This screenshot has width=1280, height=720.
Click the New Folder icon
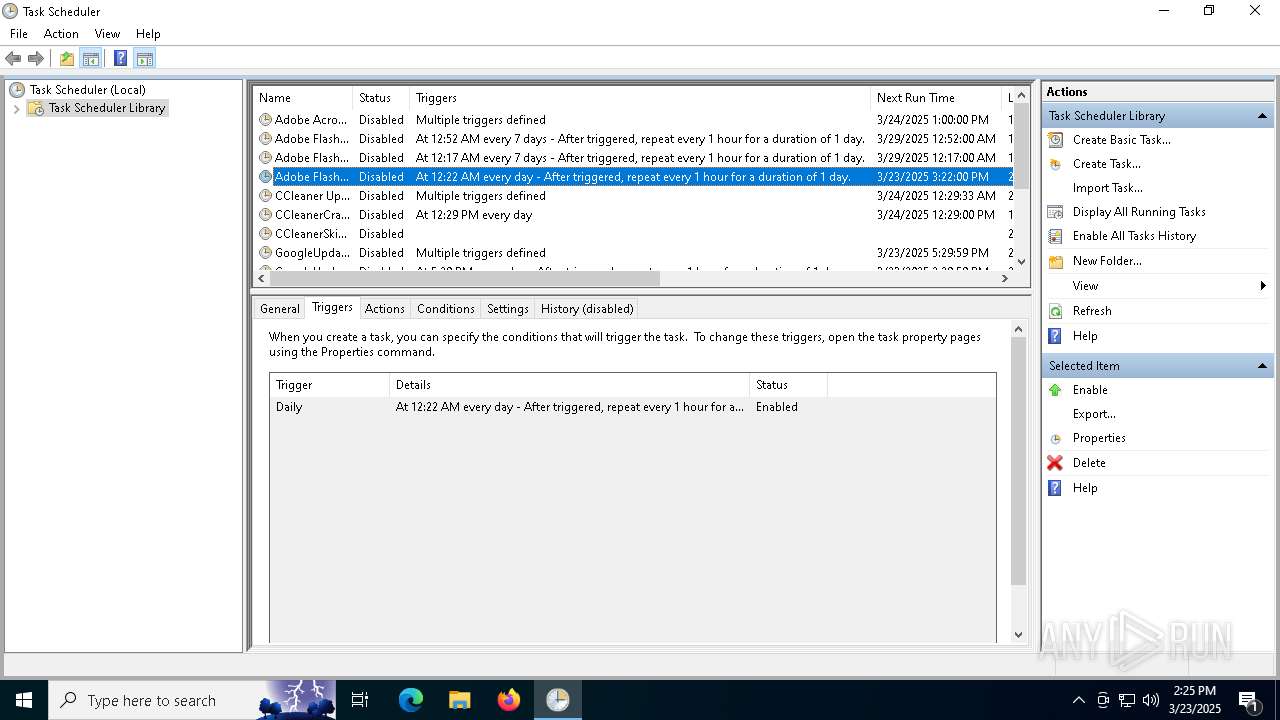click(x=1055, y=261)
